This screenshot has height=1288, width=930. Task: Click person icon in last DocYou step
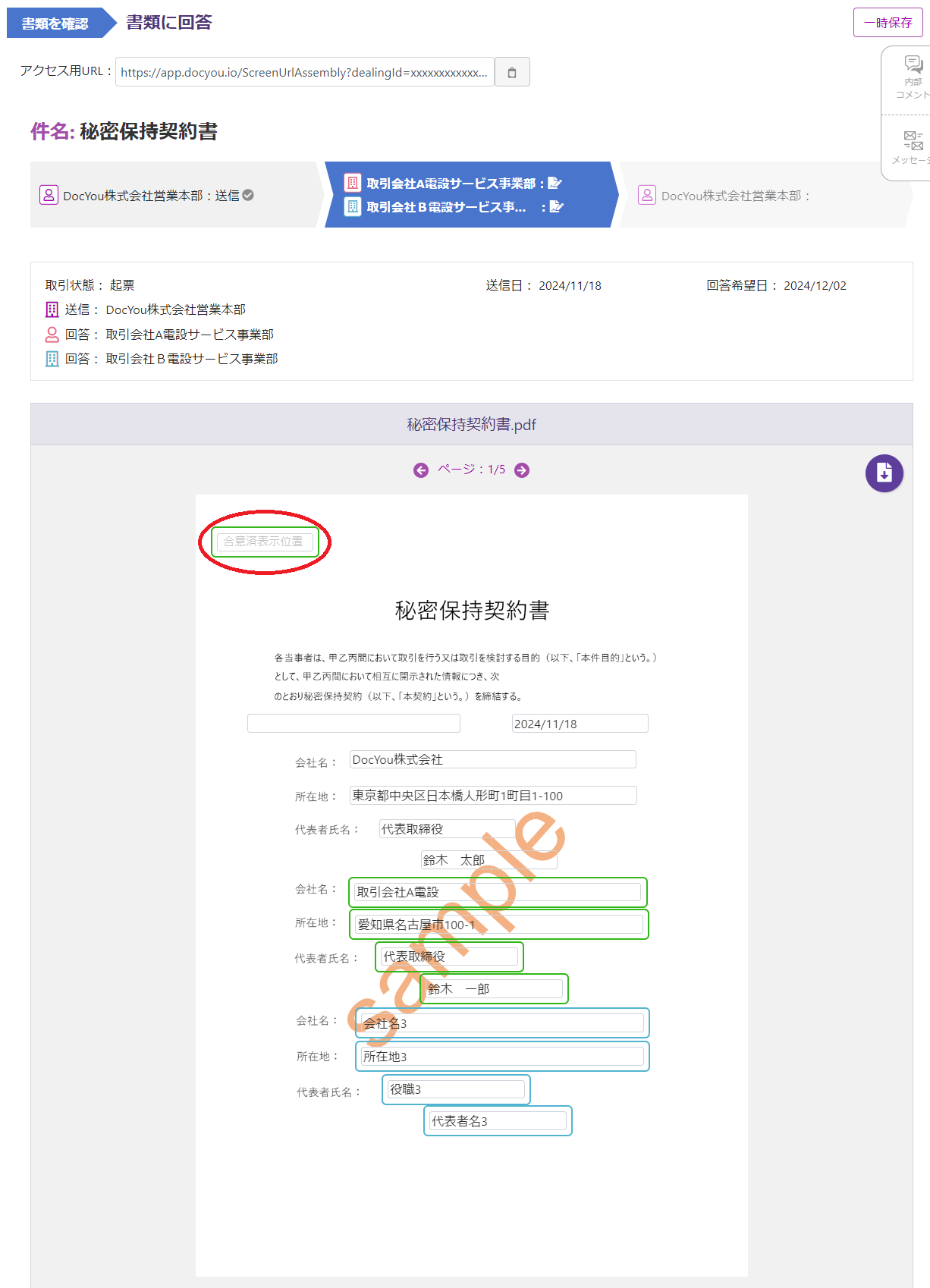[x=647, y=195]
